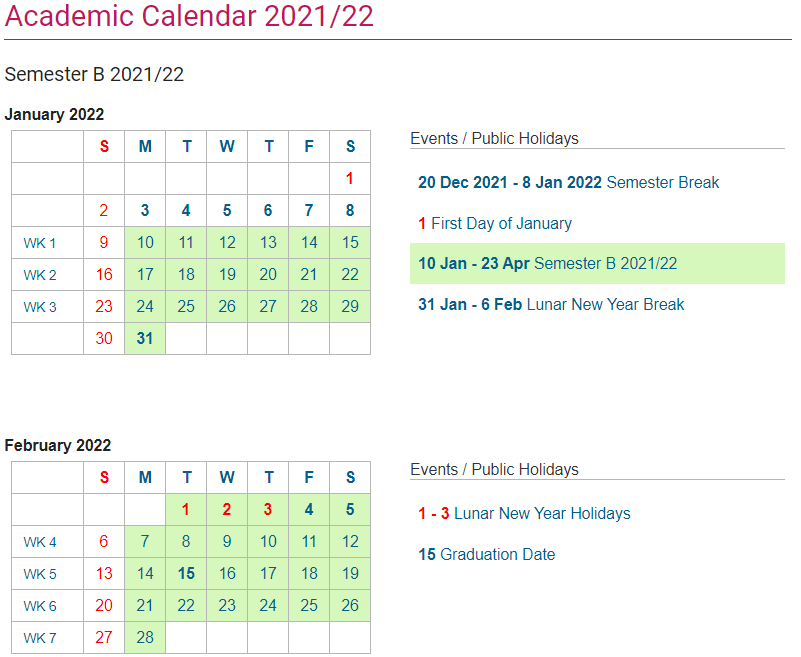The height and width of the screenshot is (657, 801).
Task: Click the red date 2 in February
Action: (227, 510)
